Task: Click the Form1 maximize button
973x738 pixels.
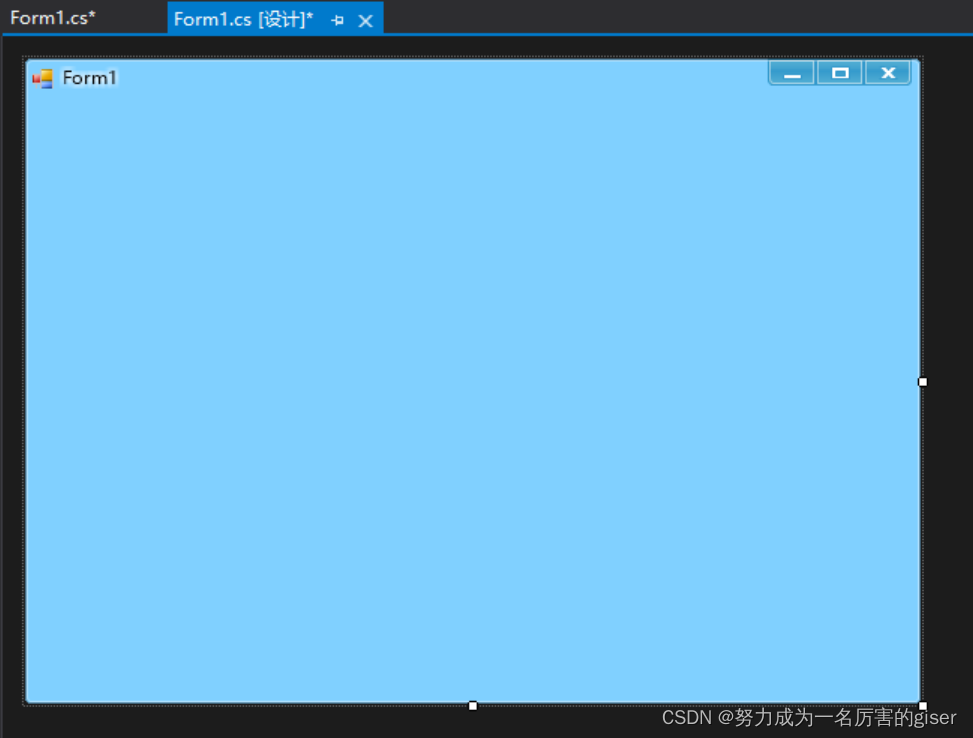Action: pyautogui.click(x=840, y=73)
